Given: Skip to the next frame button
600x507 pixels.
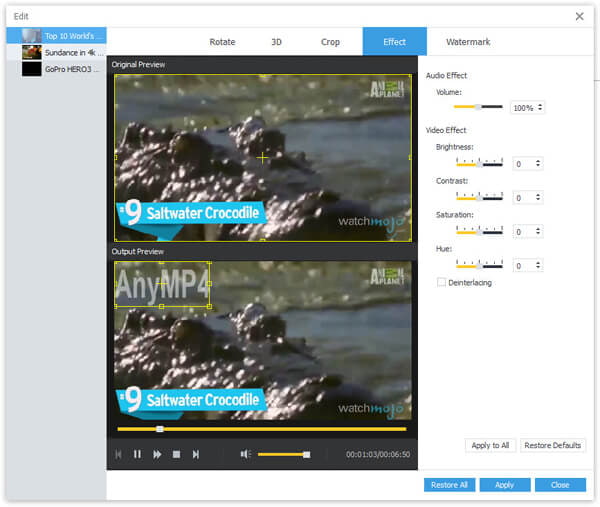Looking at the screenshot, I should coord(196,454).
